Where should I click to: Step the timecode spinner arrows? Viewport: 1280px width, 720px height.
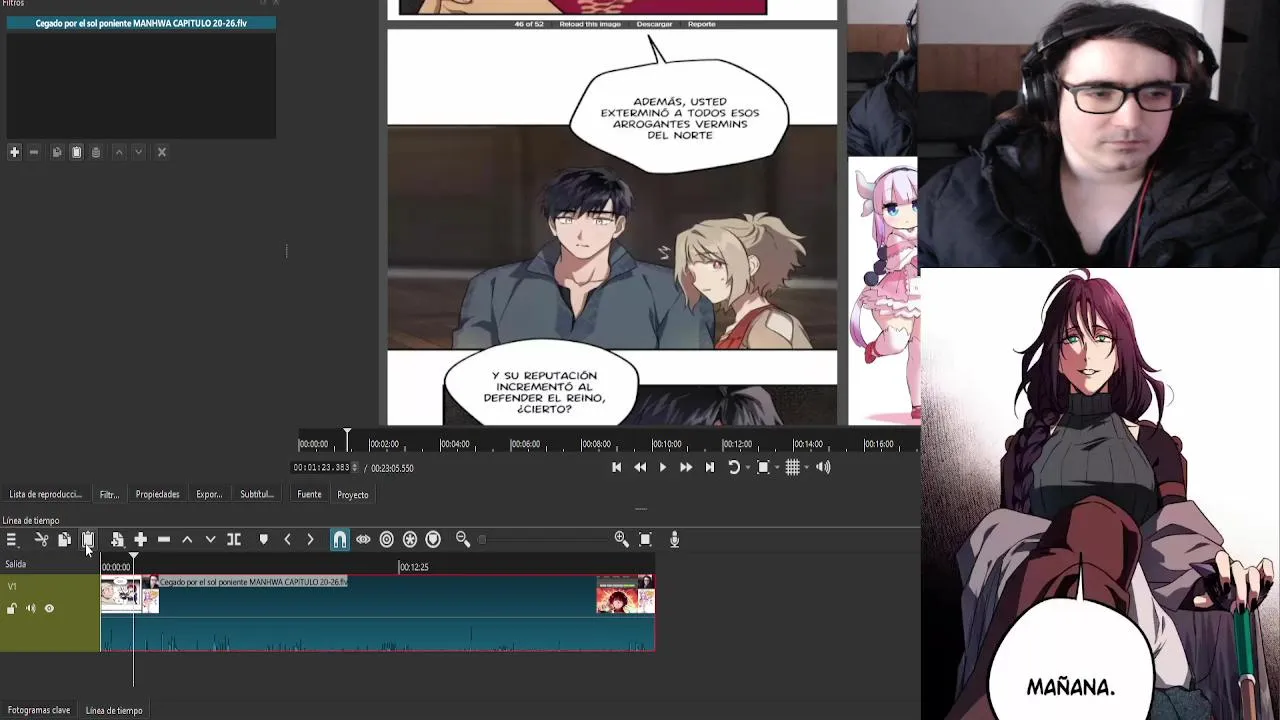pyautogui.click(x=355, y=467)
